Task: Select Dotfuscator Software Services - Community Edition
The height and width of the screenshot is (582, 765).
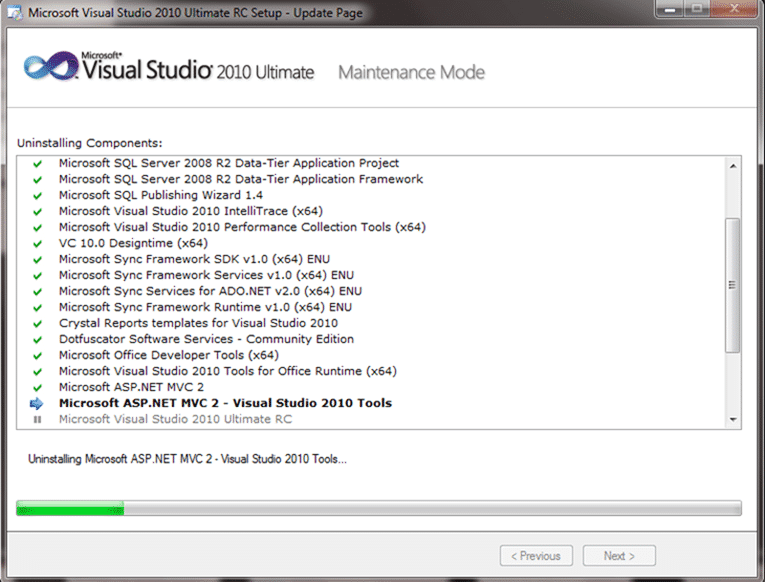Action: [x=206, y=339]
